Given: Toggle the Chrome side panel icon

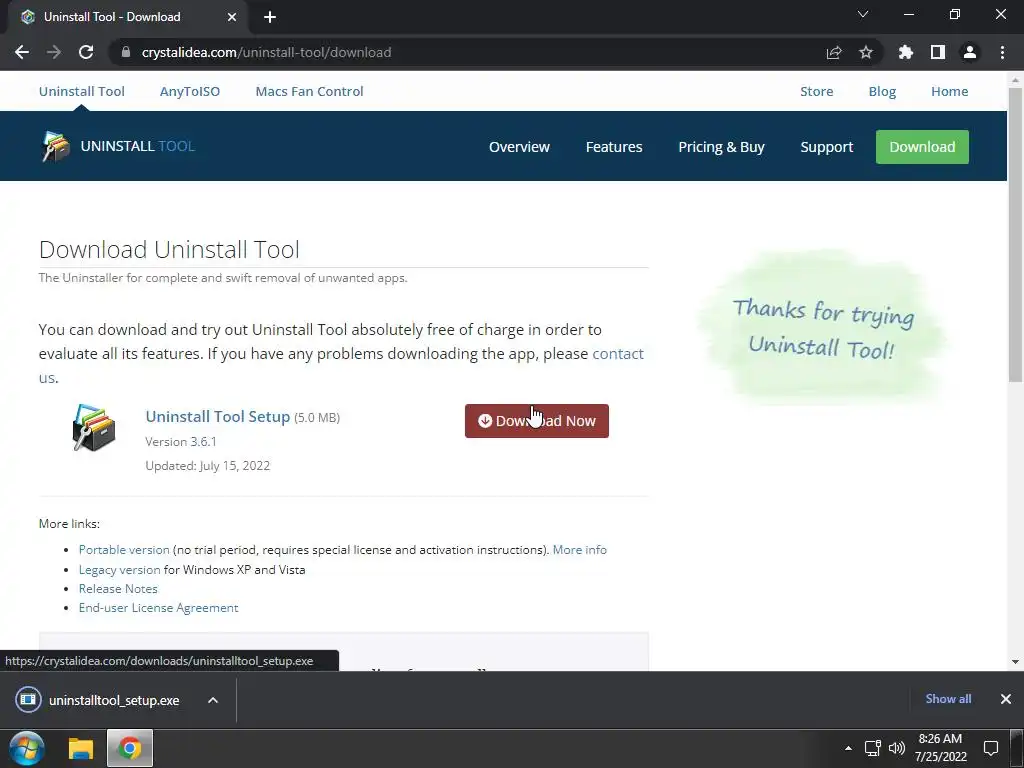Looking at the screenshot, I should click(937, 52).
